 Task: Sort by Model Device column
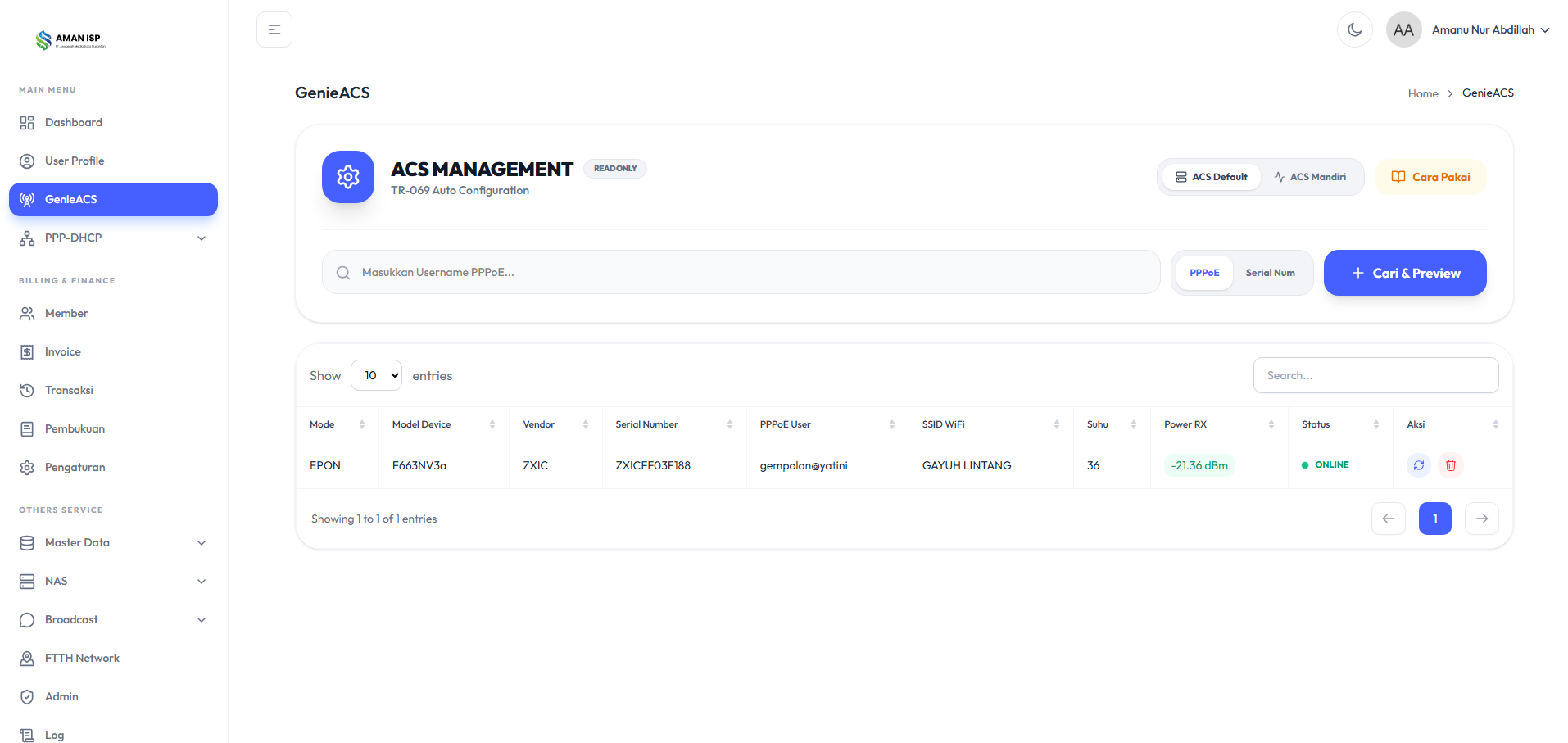click(x=444, y=424)
